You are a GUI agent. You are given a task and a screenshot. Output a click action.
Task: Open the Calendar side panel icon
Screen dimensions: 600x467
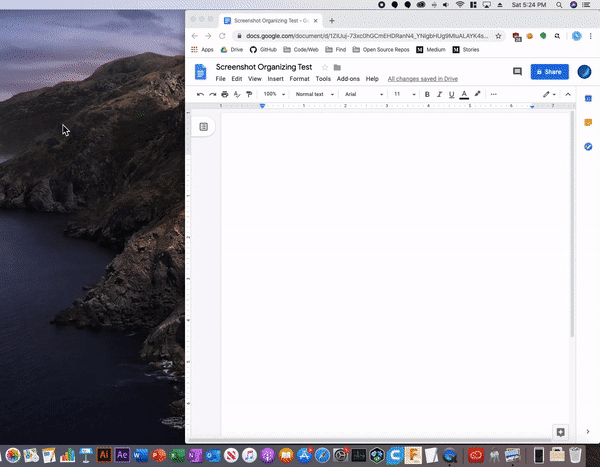coord(588,98)
